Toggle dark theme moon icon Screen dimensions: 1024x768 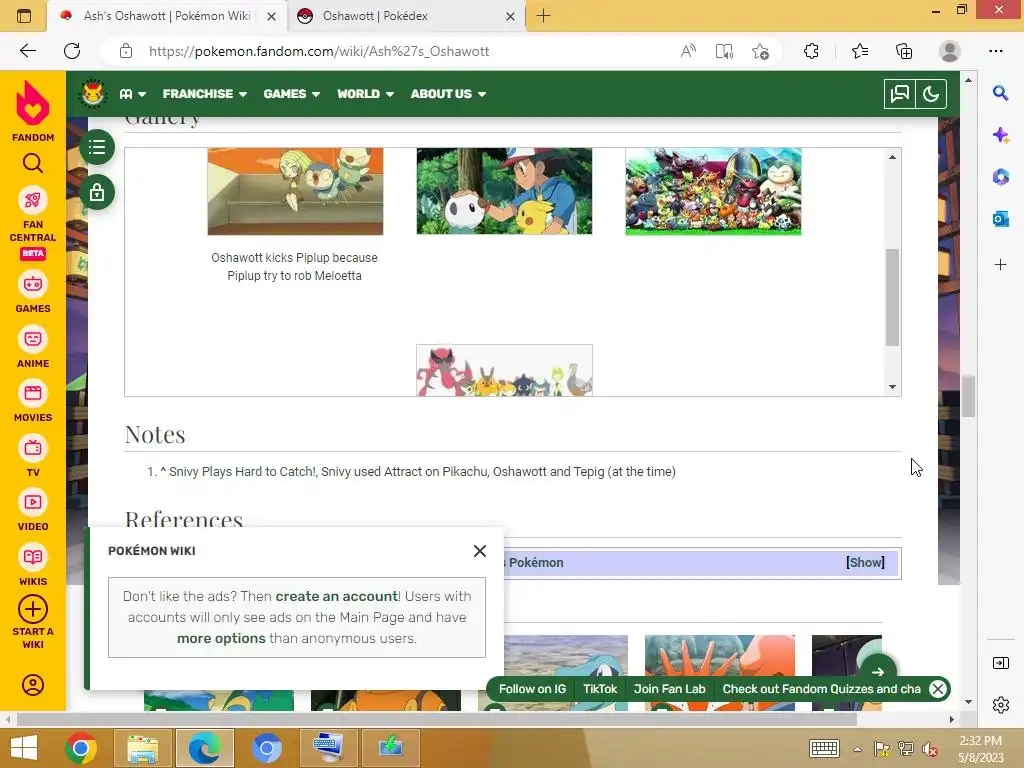click(x=931, y=94)
